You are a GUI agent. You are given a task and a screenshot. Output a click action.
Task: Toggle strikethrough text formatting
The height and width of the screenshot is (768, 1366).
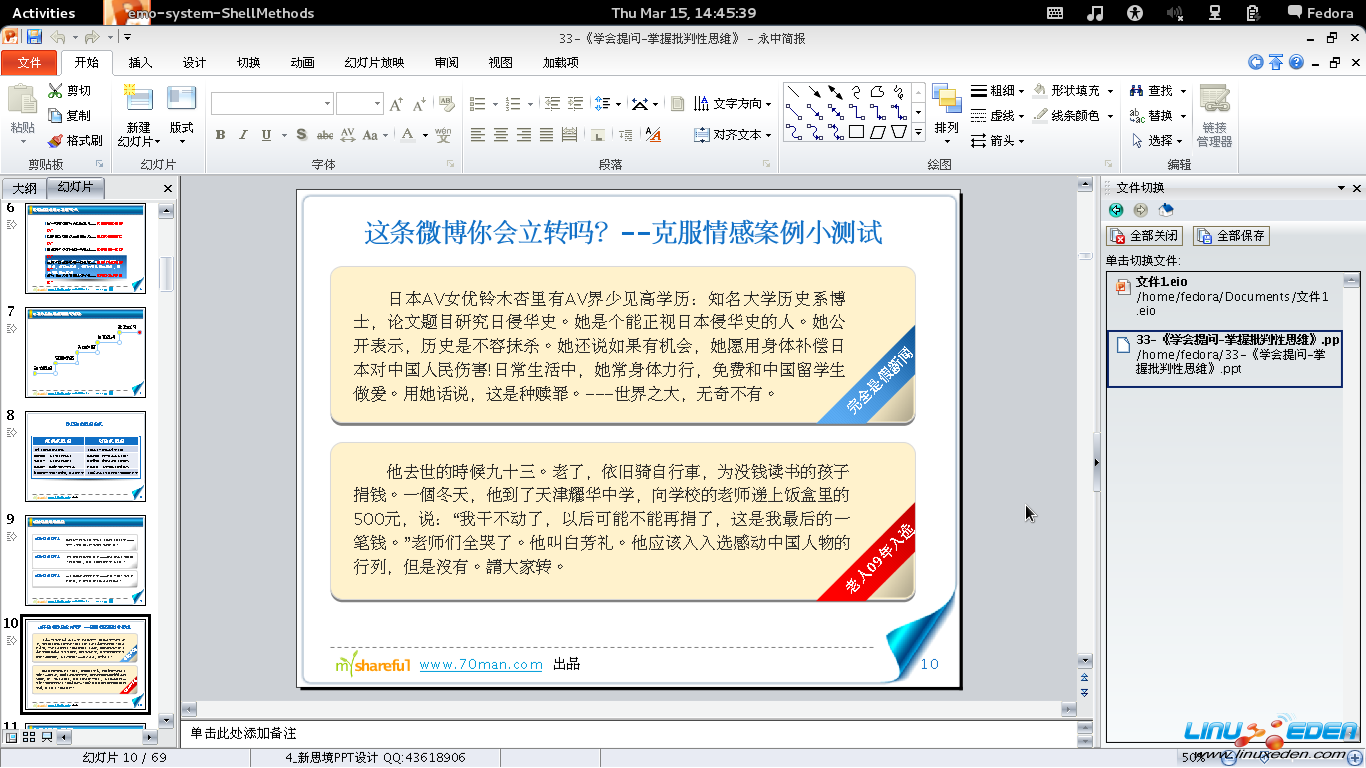coord(324,135)
